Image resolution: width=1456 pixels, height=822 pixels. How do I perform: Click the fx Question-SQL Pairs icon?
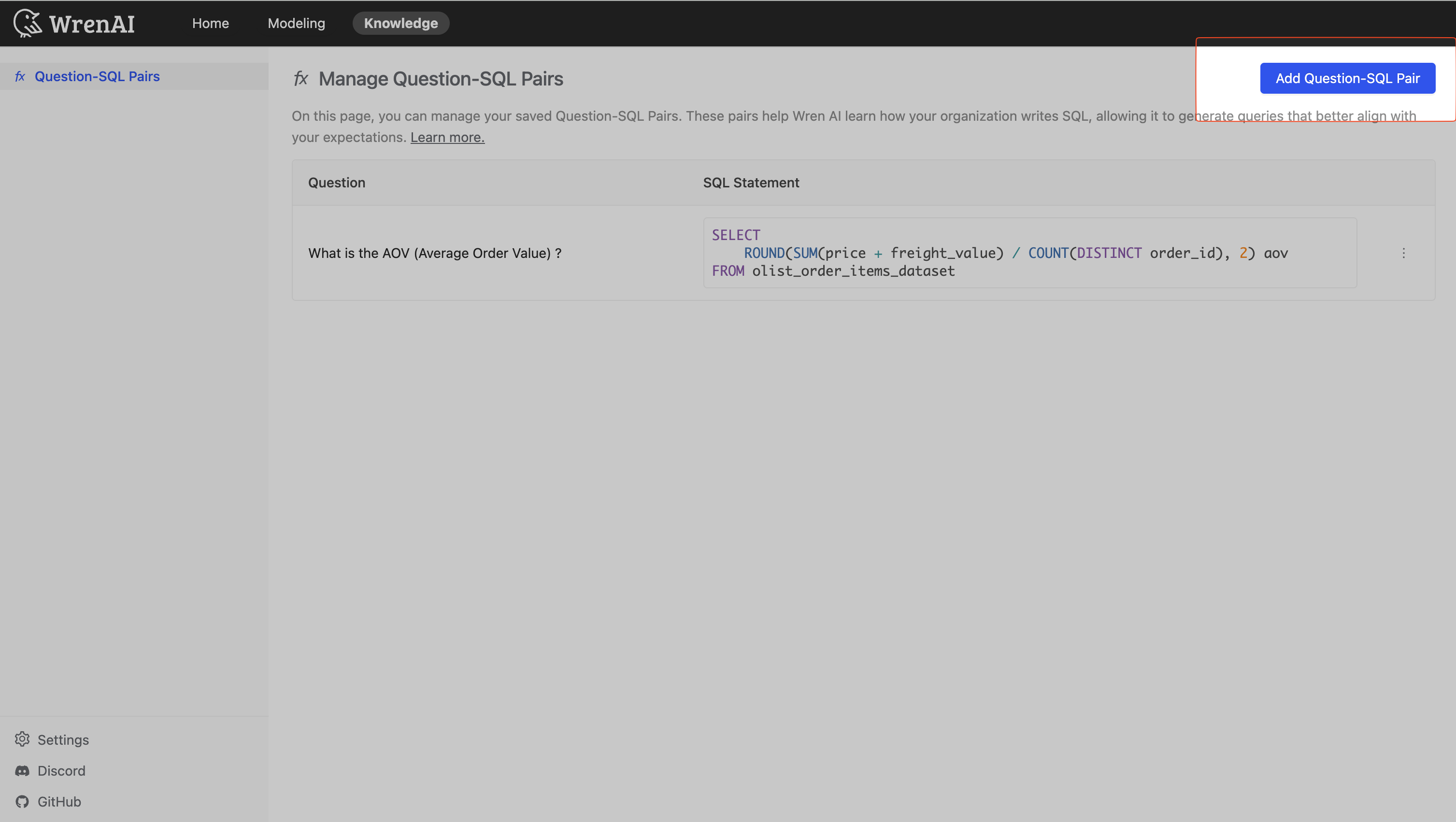20,75
